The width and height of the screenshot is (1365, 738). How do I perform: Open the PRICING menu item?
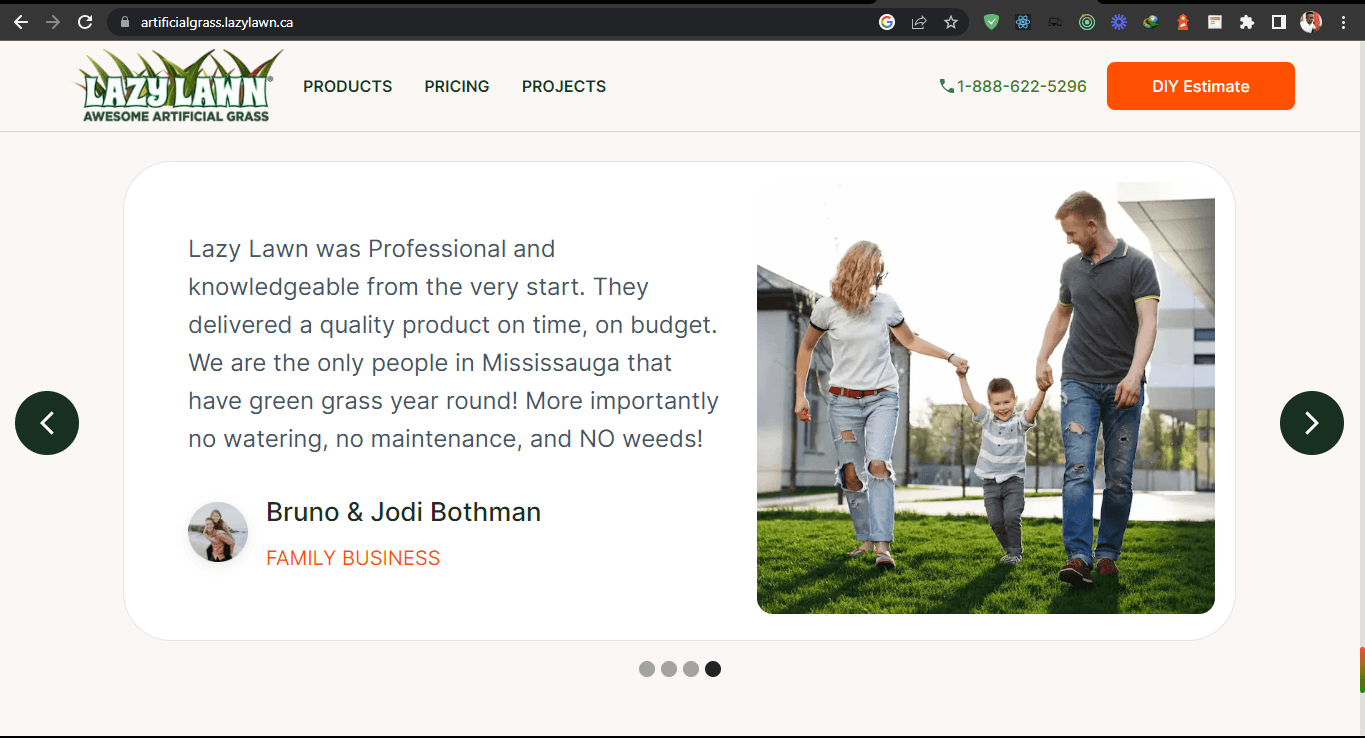tap(457, 86)
